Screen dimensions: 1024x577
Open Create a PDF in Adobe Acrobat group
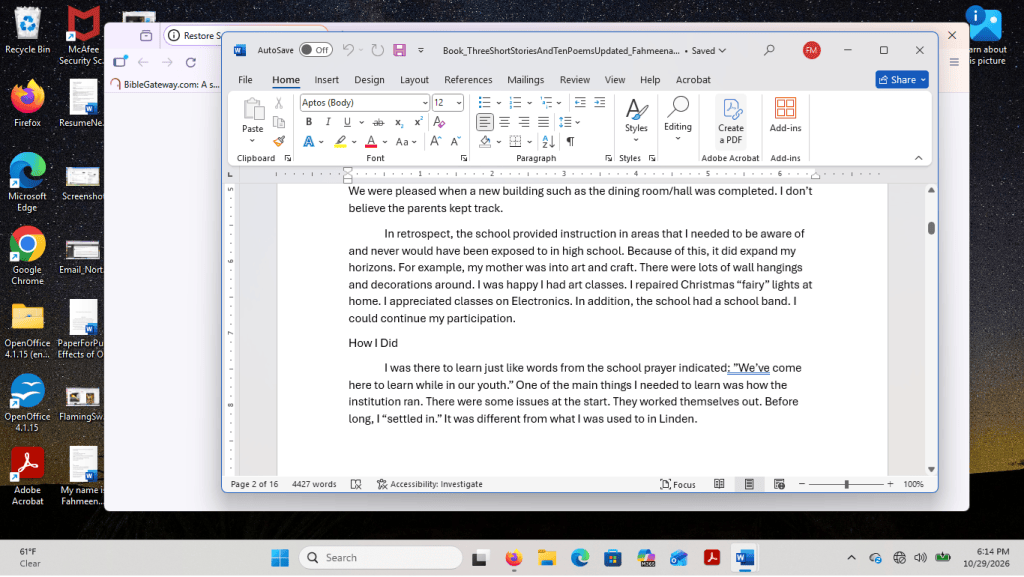click(x=731, y=122)
